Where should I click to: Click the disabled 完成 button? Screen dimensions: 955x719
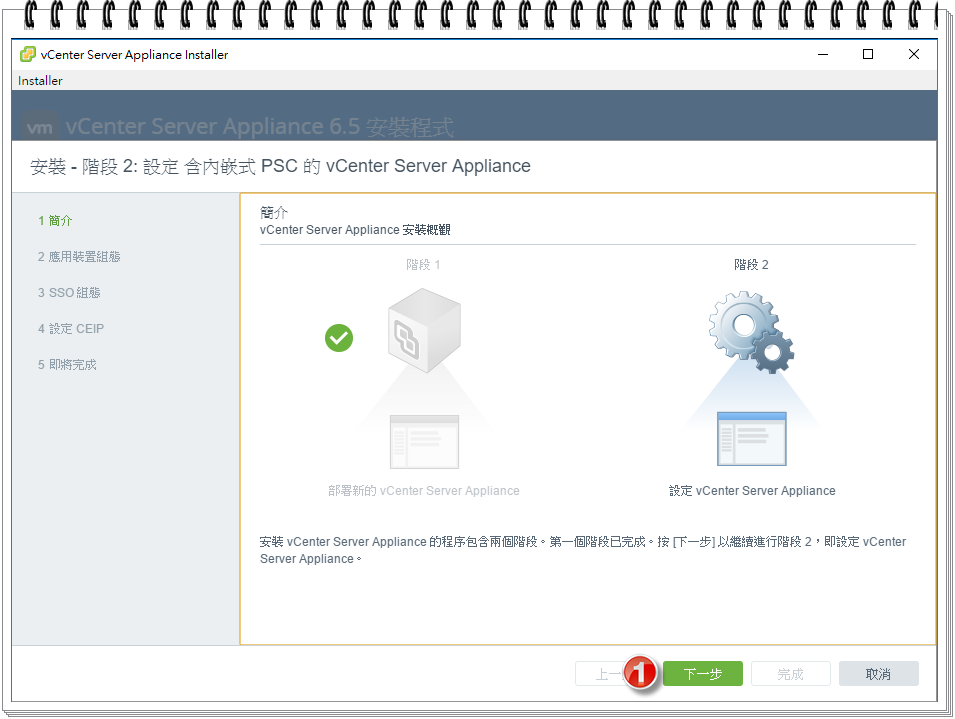pos(790,673)
